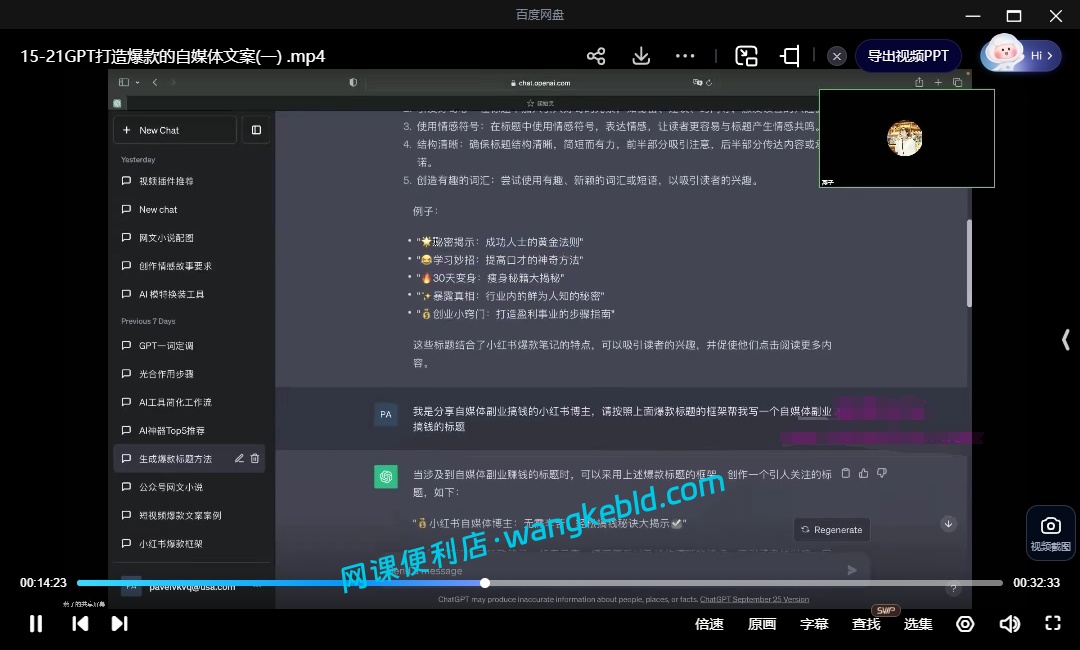Click the Regenerate button
Viewport: 1080px width, 650px height.
tap(831, 530)
